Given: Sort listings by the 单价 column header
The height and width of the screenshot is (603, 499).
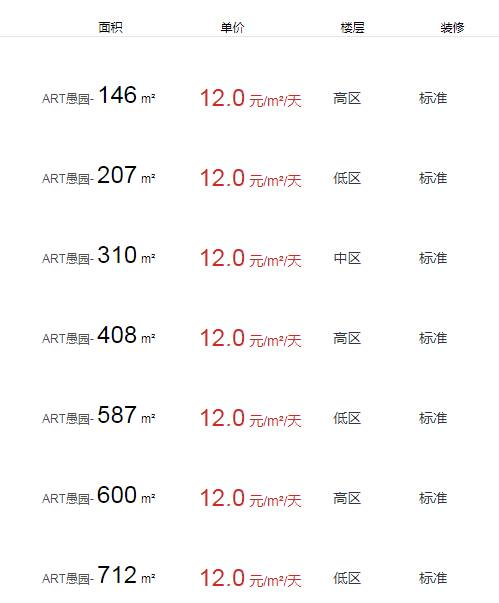Looking at the screenshot, I should [x=232, y=27].
